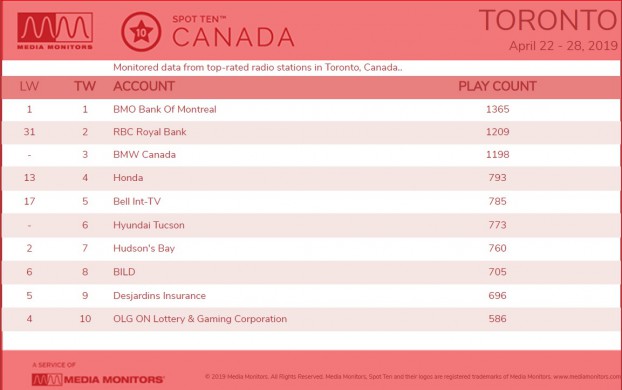Viewport: 622px width, 390px height.
Task: Click the Media Monitors waveform logo
Action: [55, 31]
